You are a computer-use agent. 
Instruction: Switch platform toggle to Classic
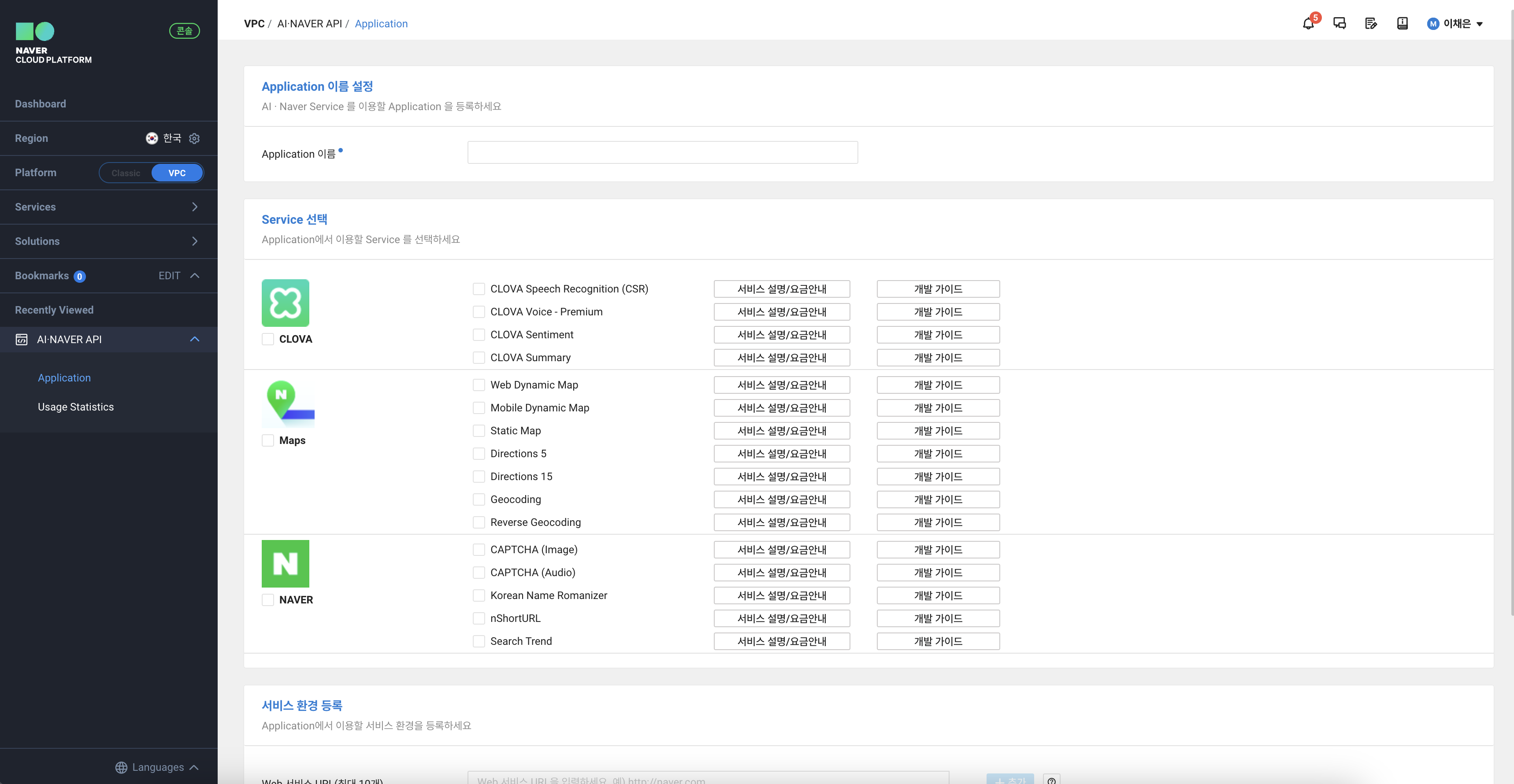(126, 173)
